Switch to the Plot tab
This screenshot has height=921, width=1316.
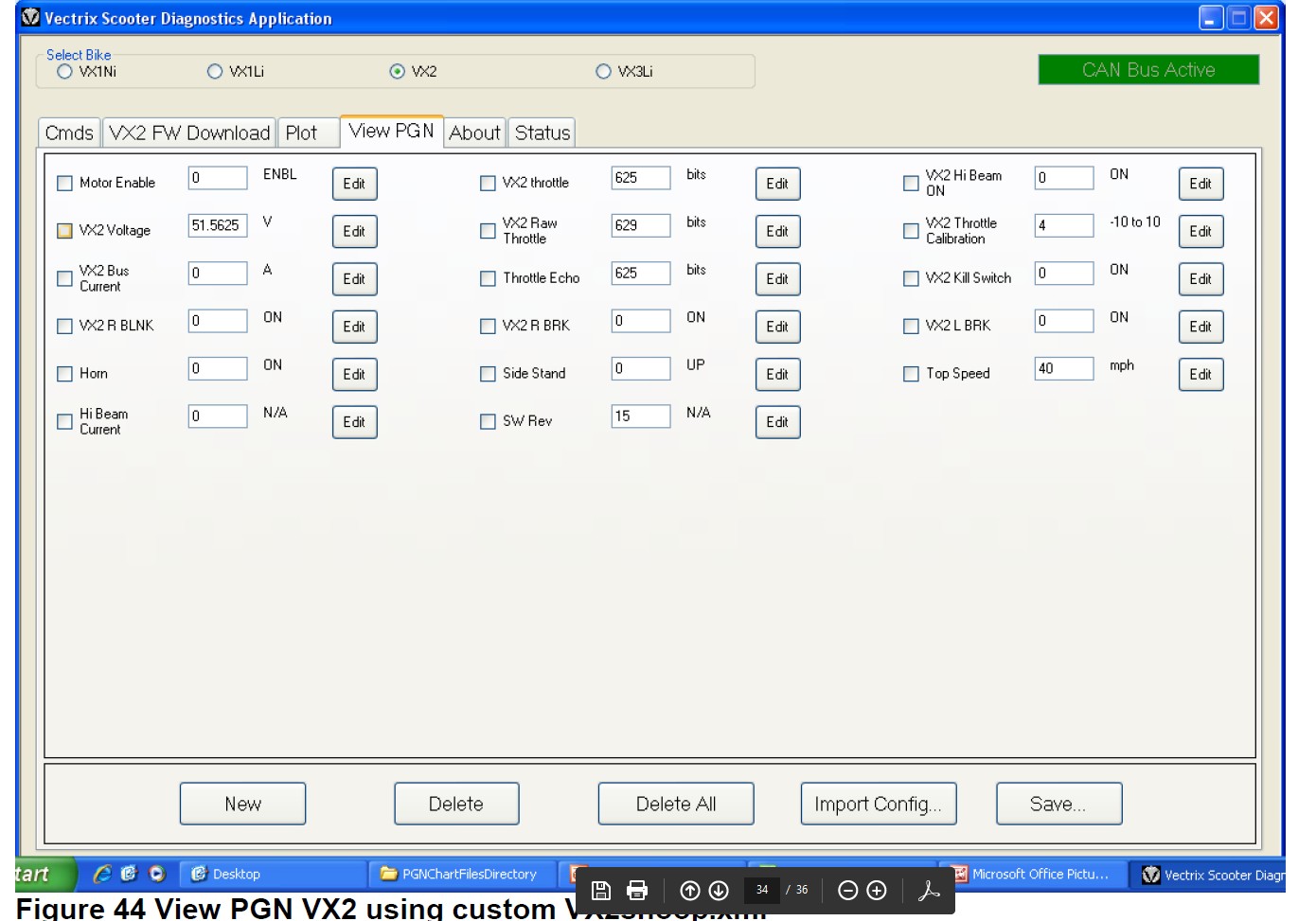(301, 133)
